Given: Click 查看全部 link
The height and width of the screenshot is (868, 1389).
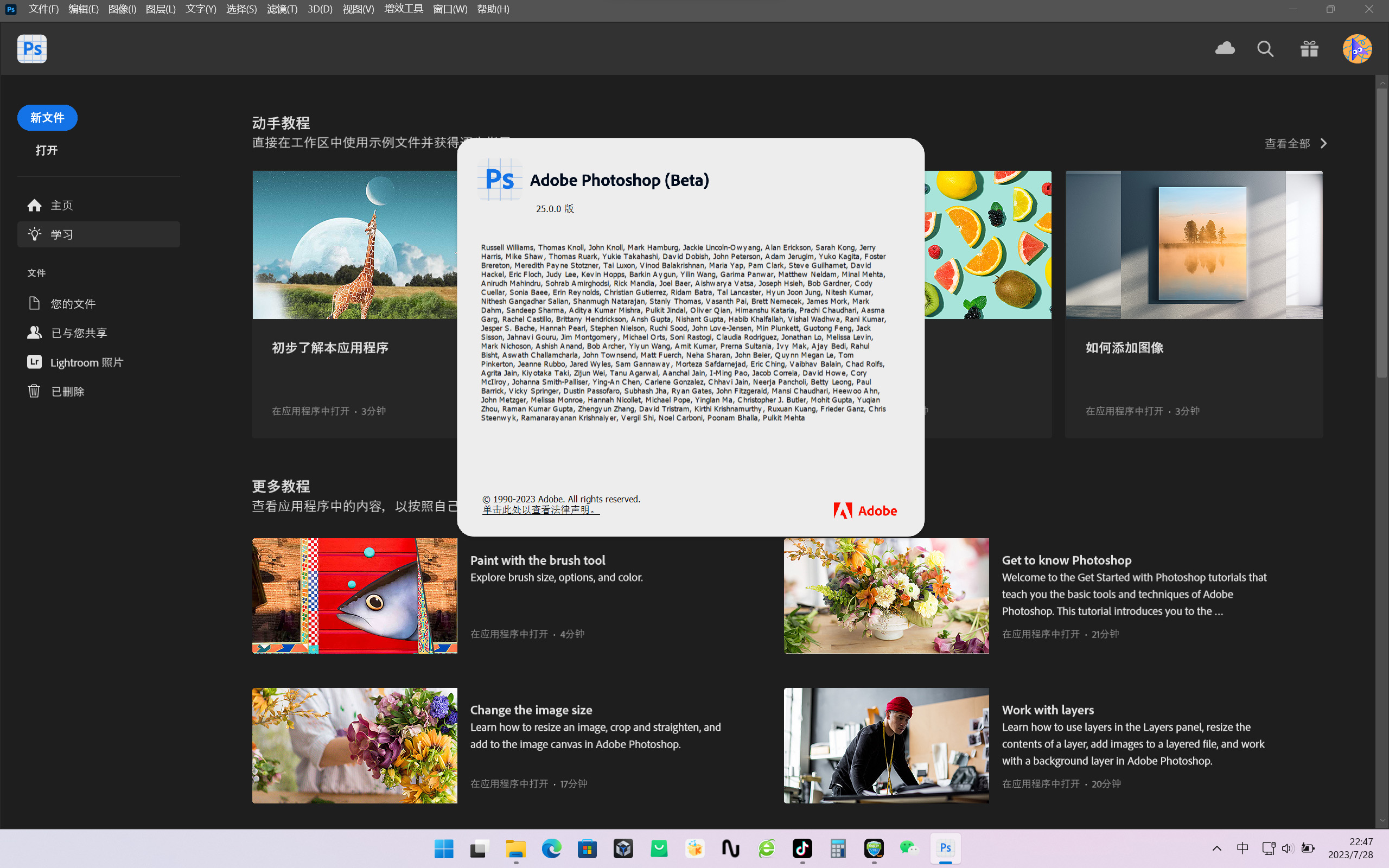Looking at the screenshot, I should [1288, 144].
